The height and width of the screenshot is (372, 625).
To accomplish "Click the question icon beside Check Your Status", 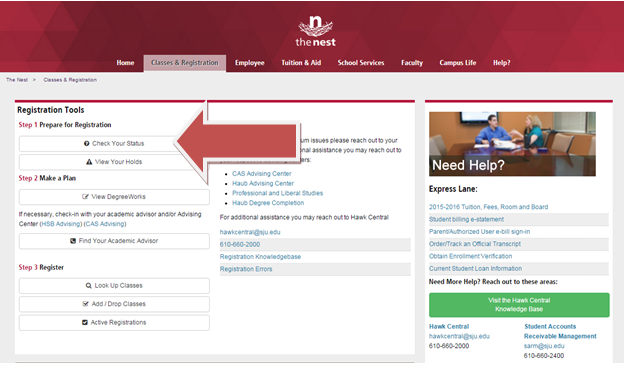I will tap(86, 144).
